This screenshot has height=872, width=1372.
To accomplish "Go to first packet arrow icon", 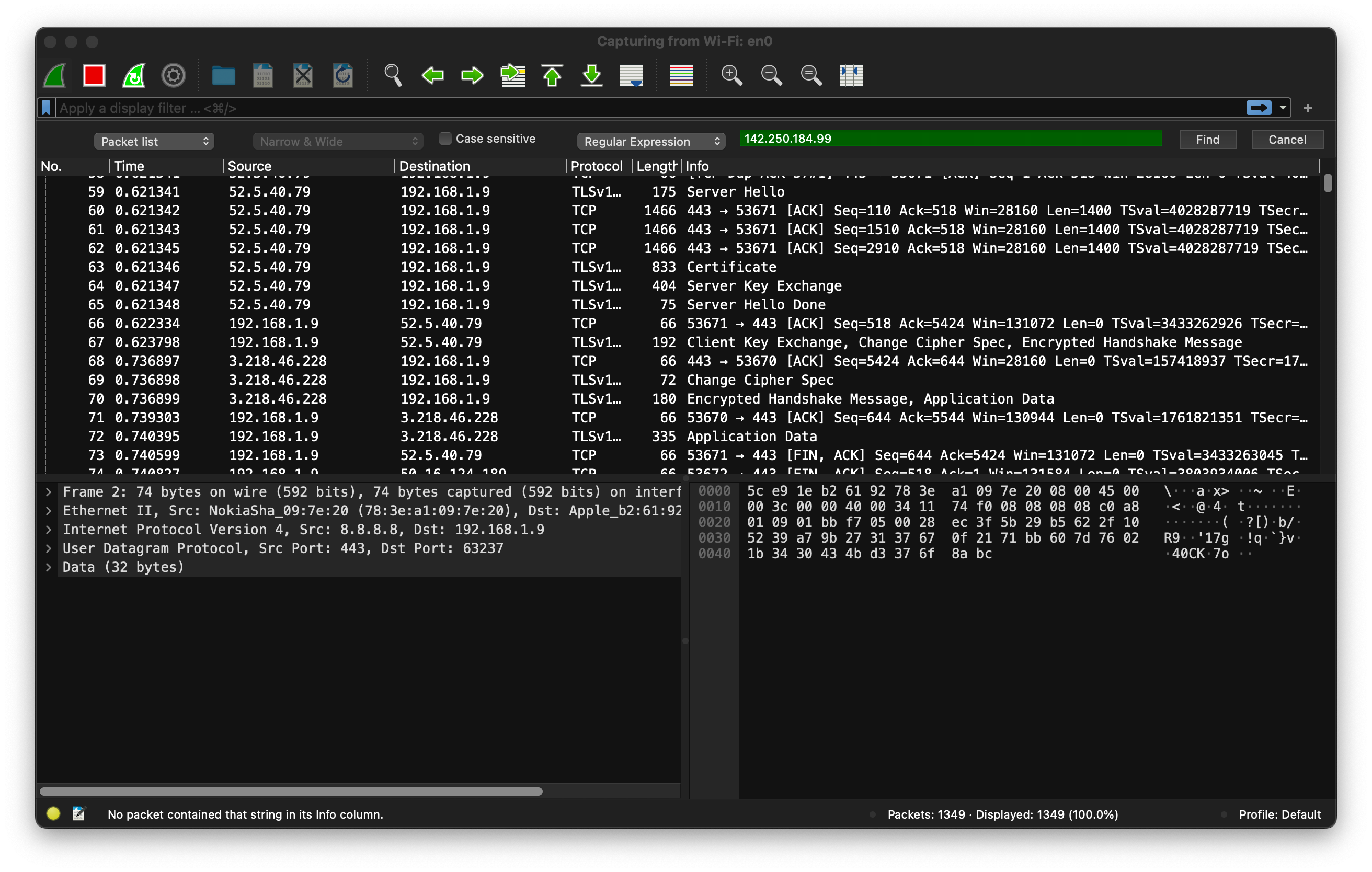I will (552, 75).
